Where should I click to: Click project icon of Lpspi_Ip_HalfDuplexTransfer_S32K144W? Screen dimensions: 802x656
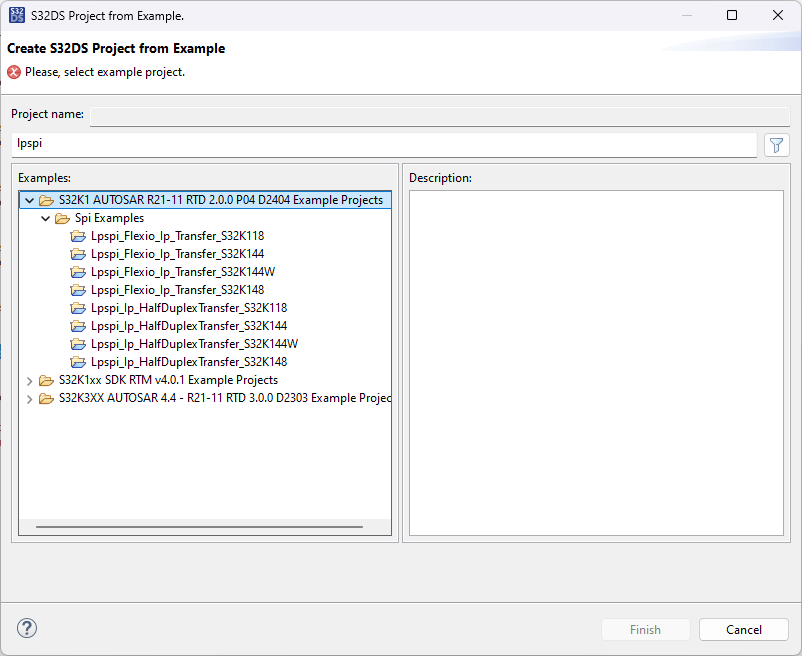[x=78, y=344]
